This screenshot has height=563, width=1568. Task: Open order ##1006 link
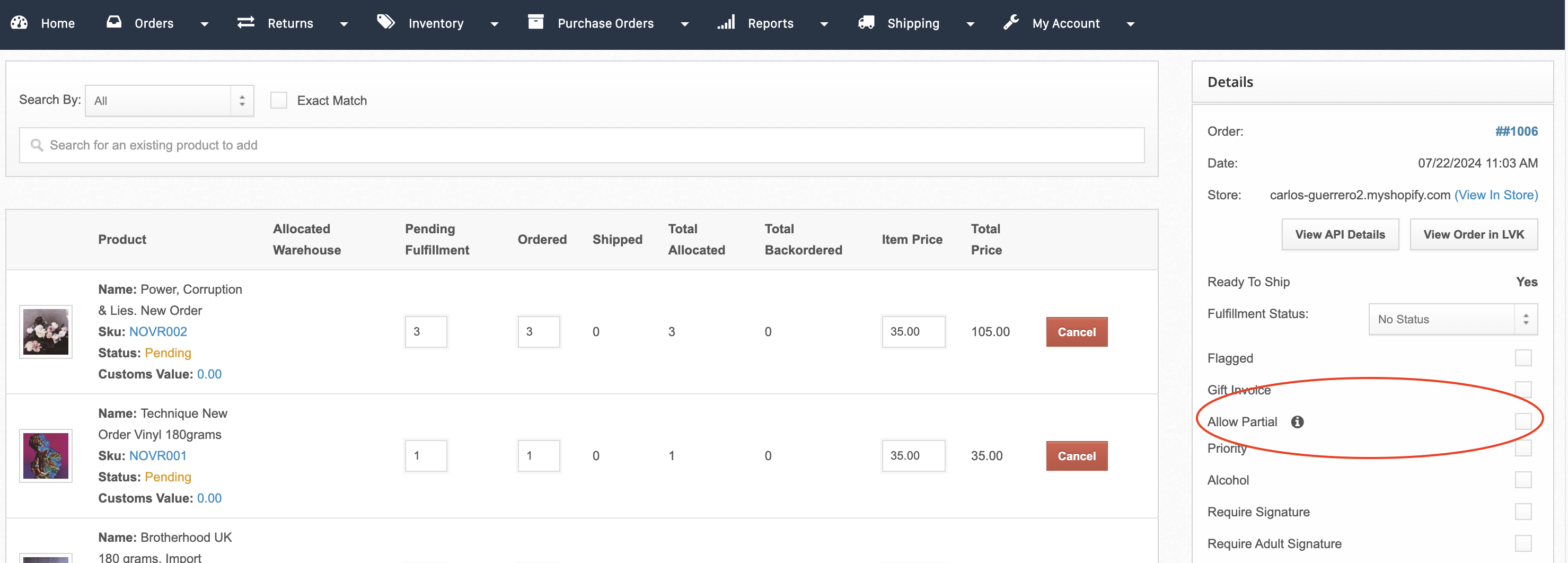tap(1516, 131)
